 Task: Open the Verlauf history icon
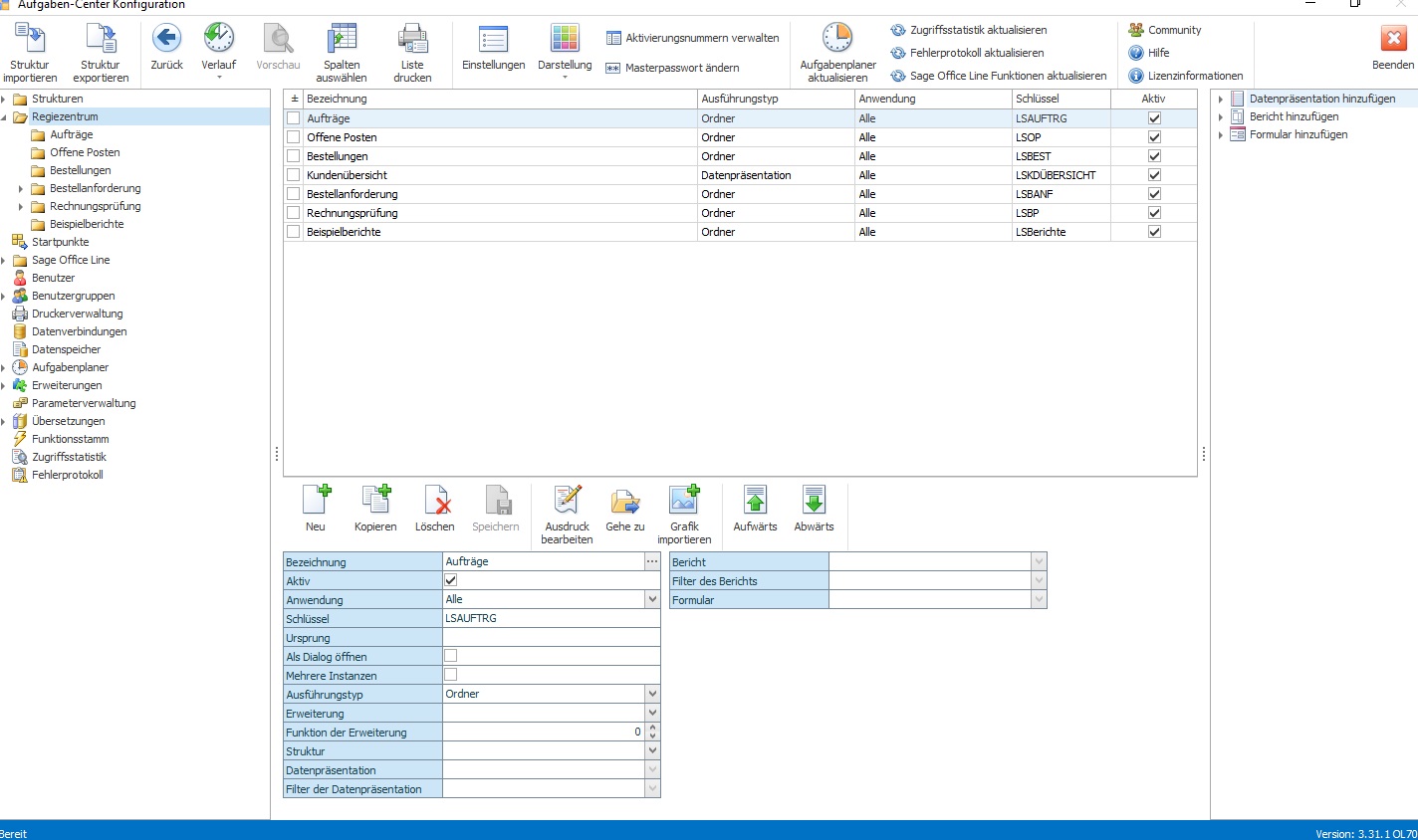(219, 39)
